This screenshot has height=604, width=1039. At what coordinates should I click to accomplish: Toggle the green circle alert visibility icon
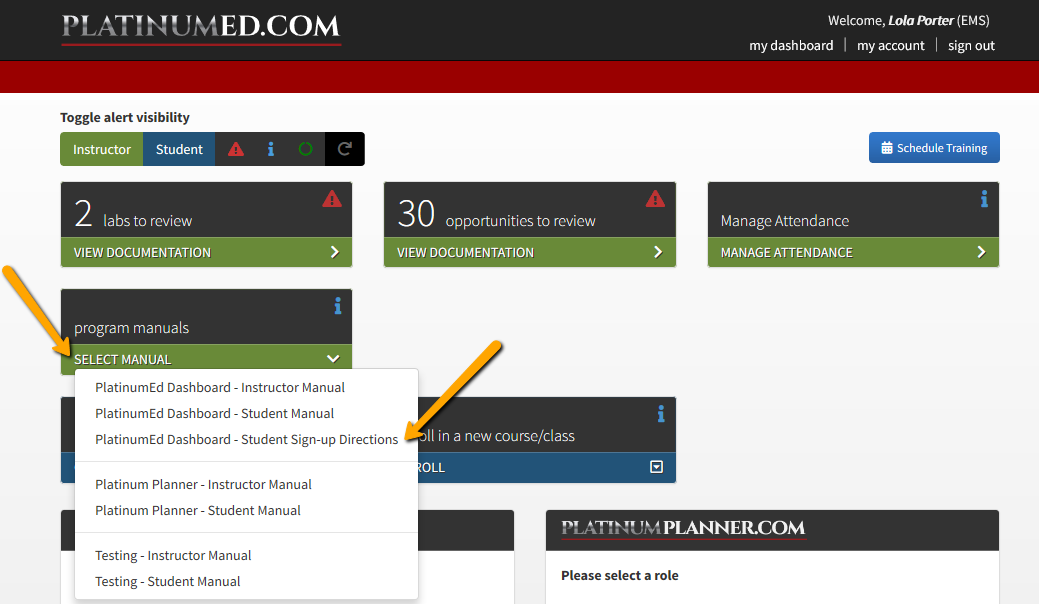tap(305, 148)
